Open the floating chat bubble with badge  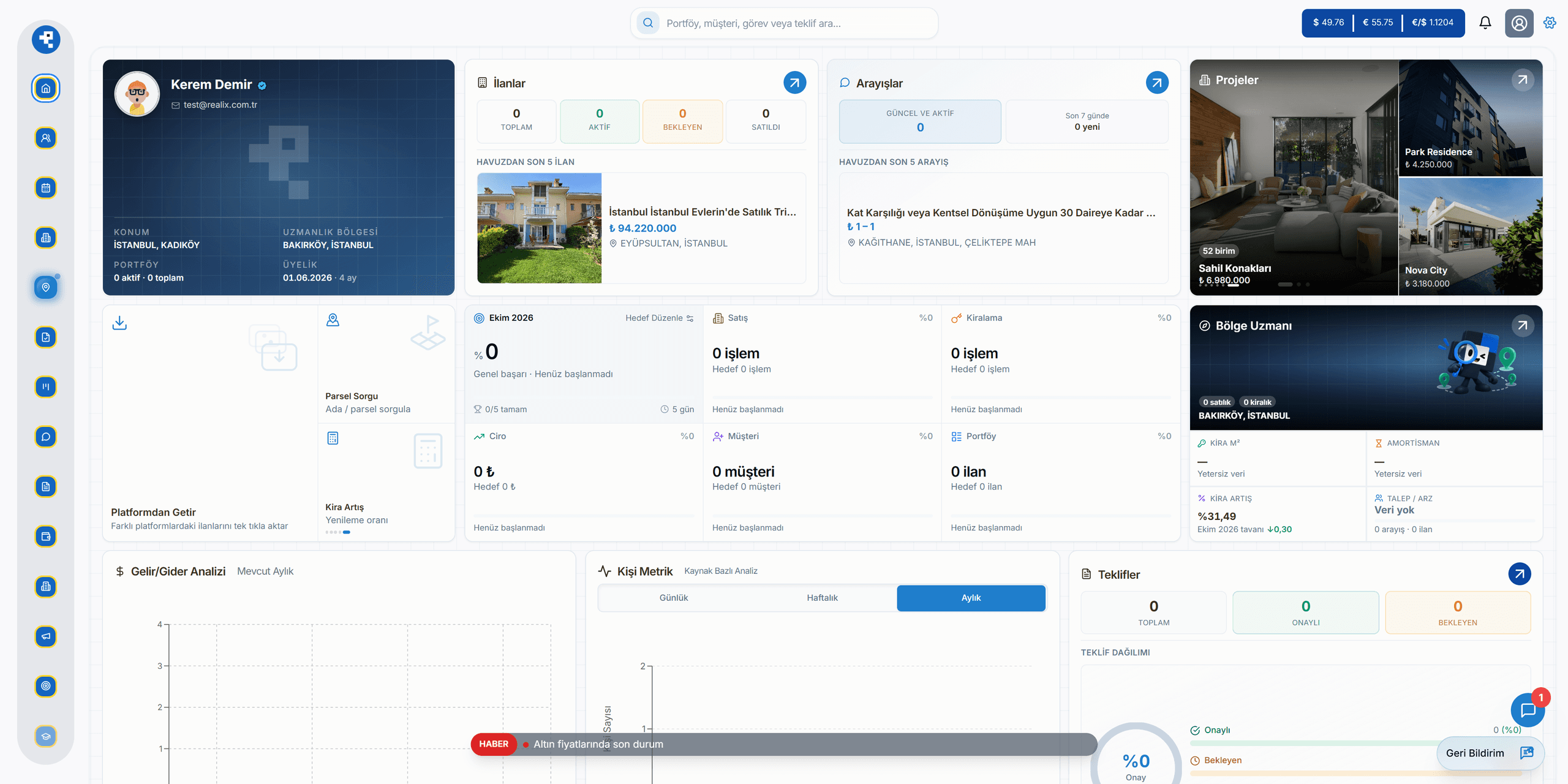tap(1528, 710)
